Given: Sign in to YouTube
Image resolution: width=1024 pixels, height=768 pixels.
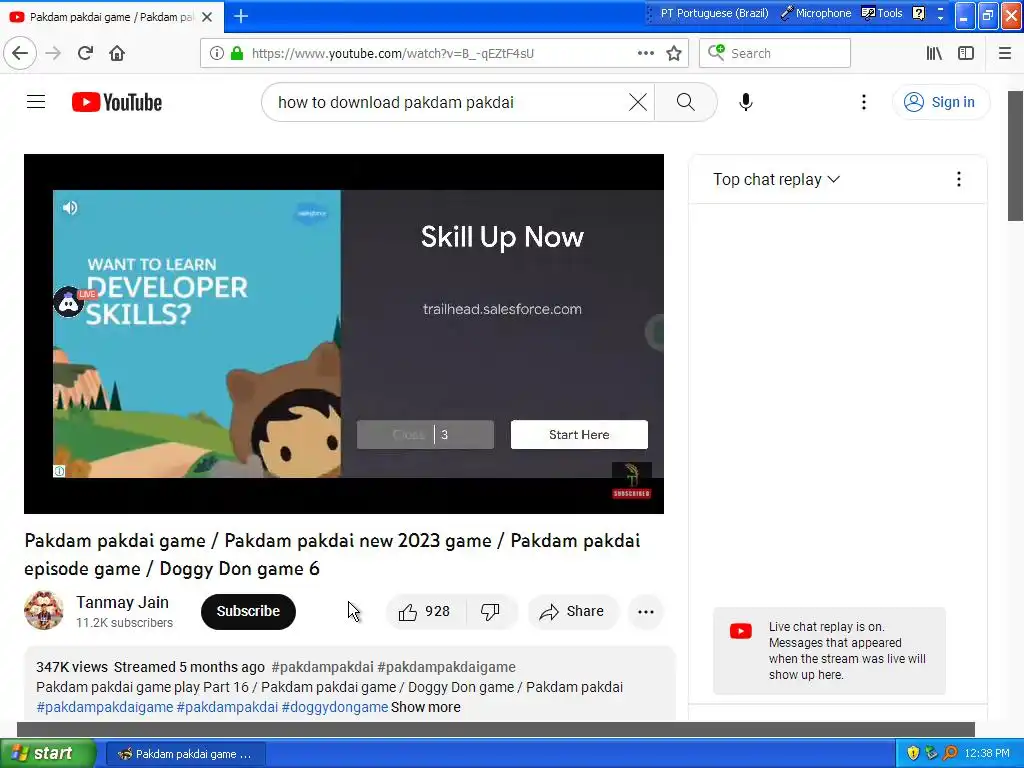Looking at the screenshot, I should pyautogui.click(x=940, y=102).
